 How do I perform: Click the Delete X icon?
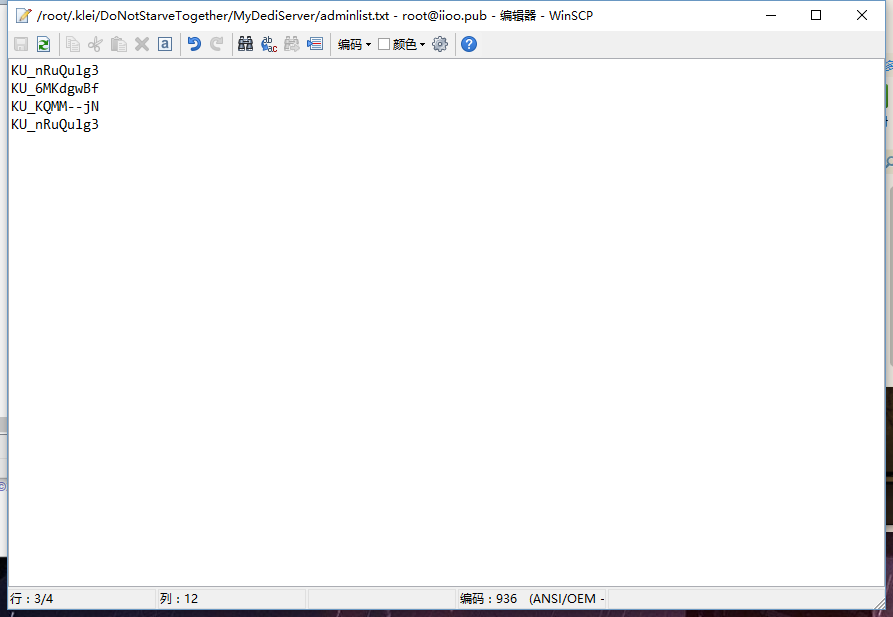click(142, 44)
